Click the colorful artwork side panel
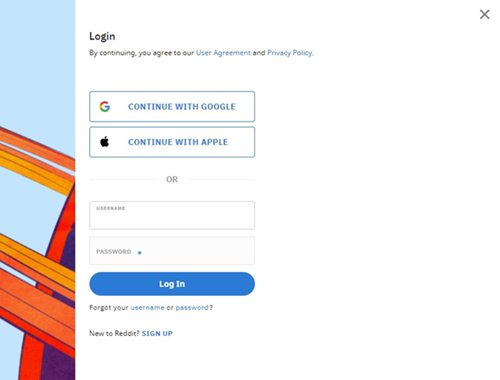The width and height of the screenshot is (500, 380). [37, 190]
